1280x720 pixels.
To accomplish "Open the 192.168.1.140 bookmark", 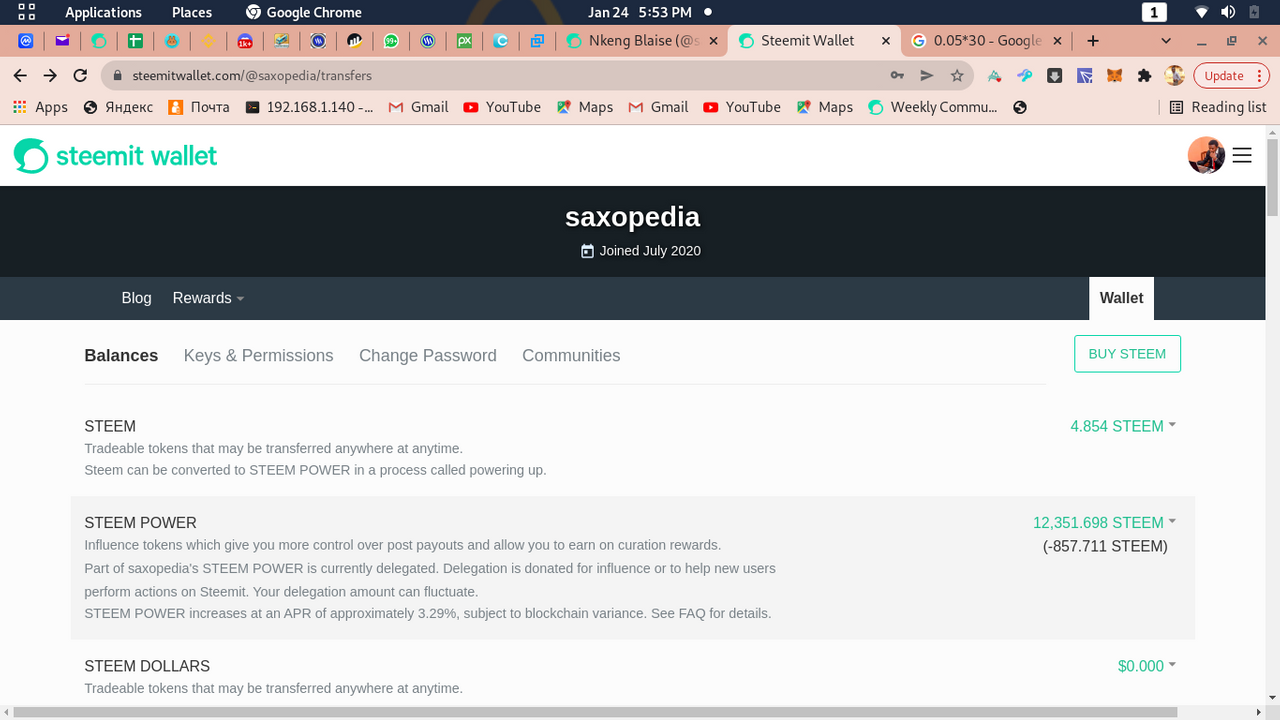I will point(308,107).
